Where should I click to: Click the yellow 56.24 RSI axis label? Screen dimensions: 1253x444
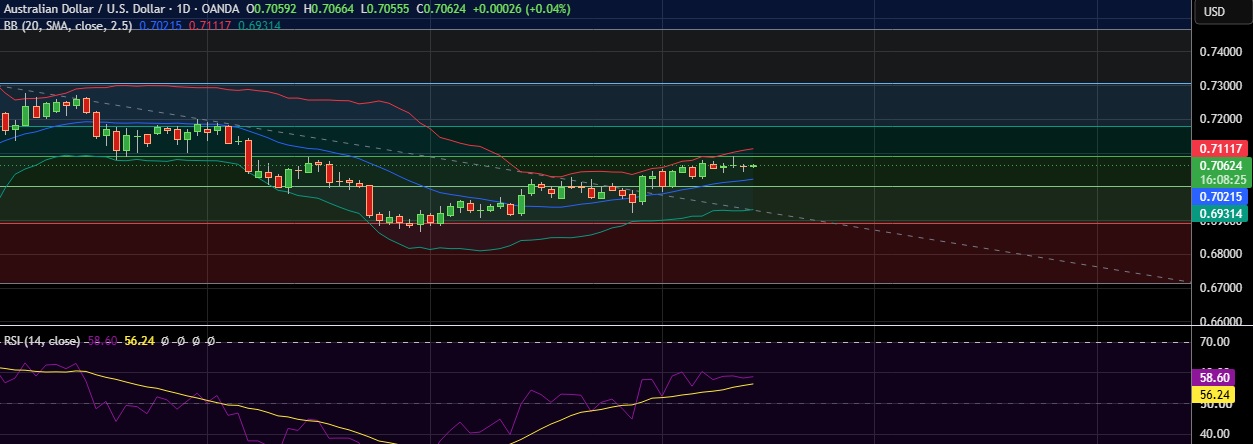[x=1214, y=394]
